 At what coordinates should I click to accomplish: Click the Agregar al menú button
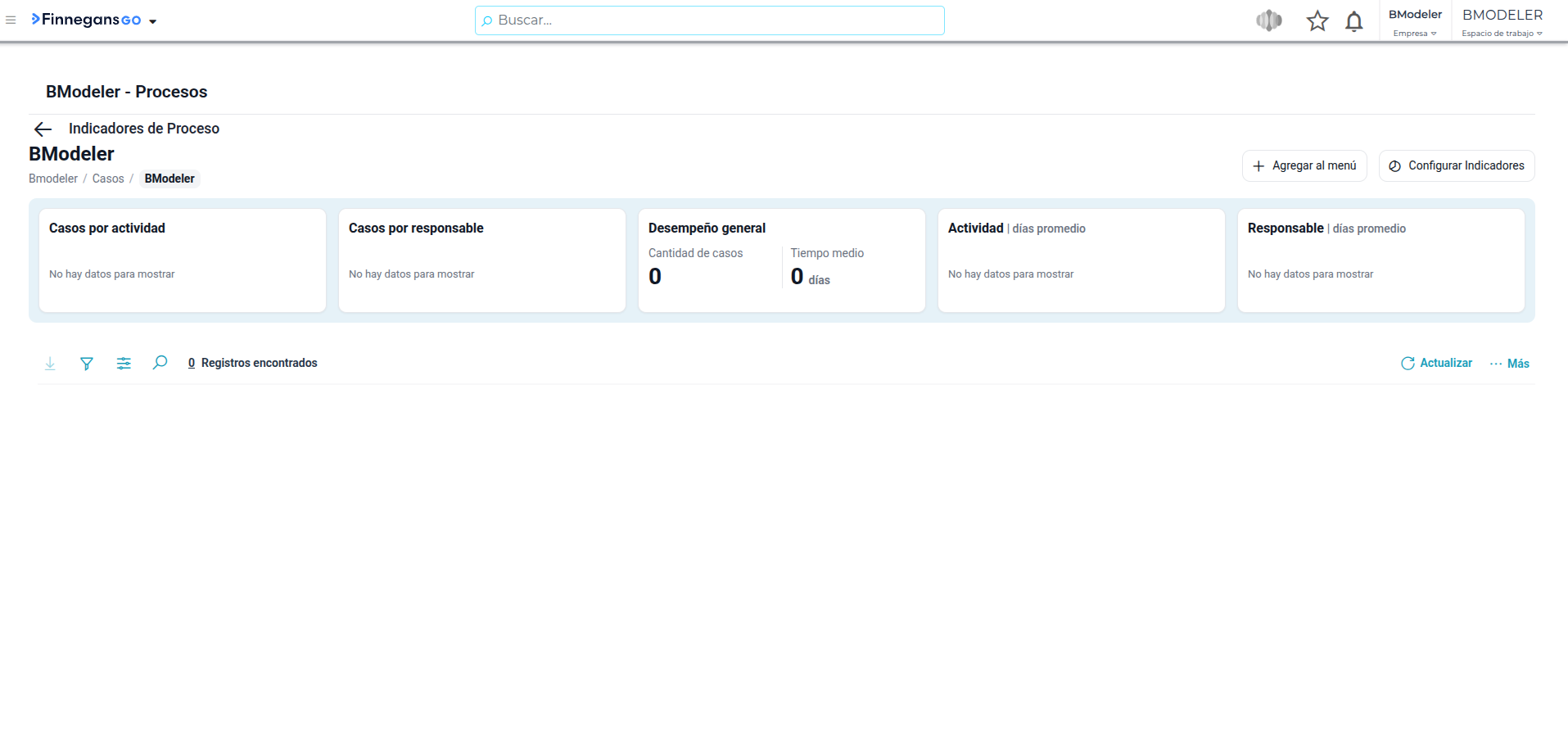(x=1304, y=165)
